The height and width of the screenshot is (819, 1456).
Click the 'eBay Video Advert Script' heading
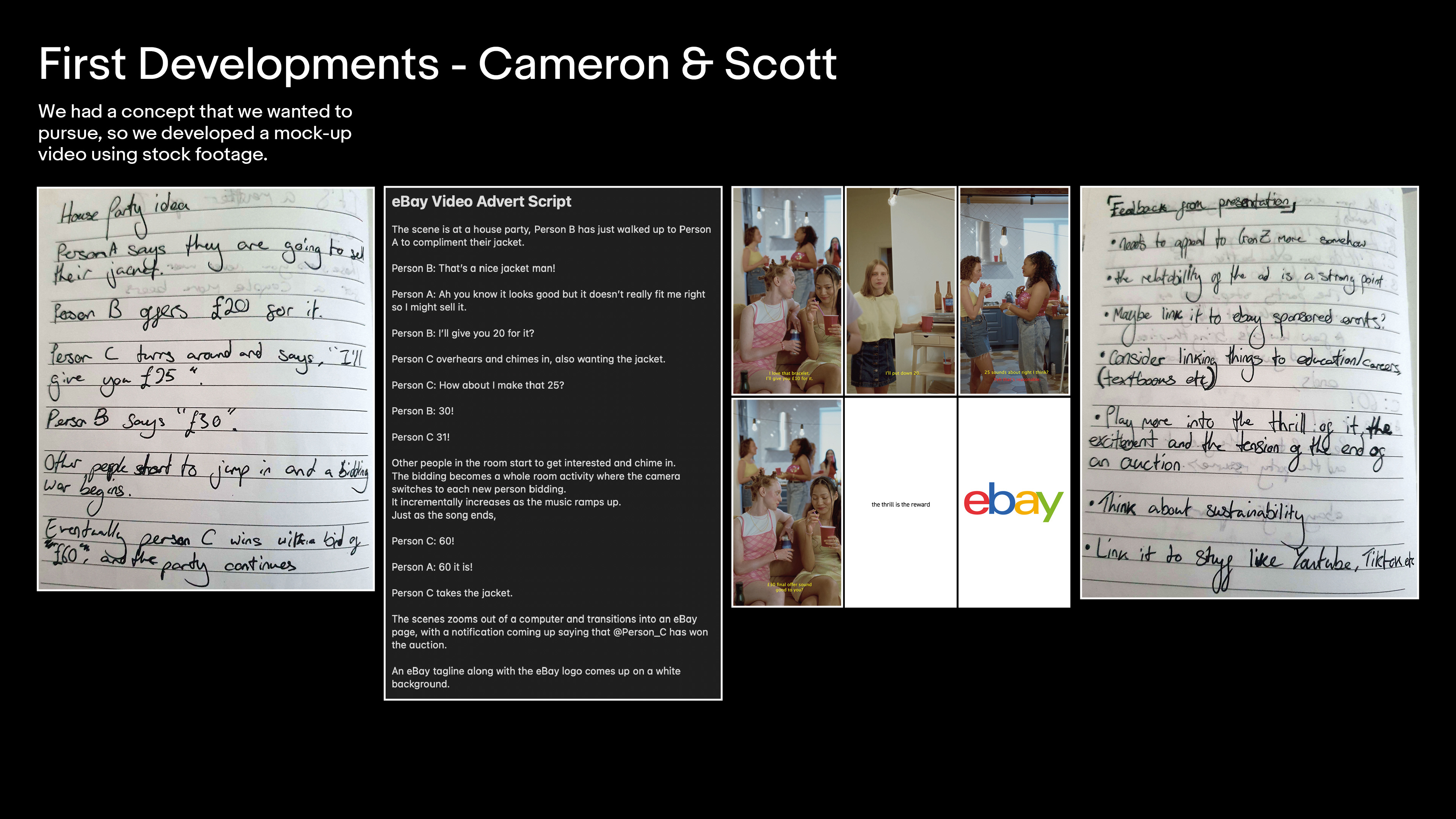[x=481, y=201]
